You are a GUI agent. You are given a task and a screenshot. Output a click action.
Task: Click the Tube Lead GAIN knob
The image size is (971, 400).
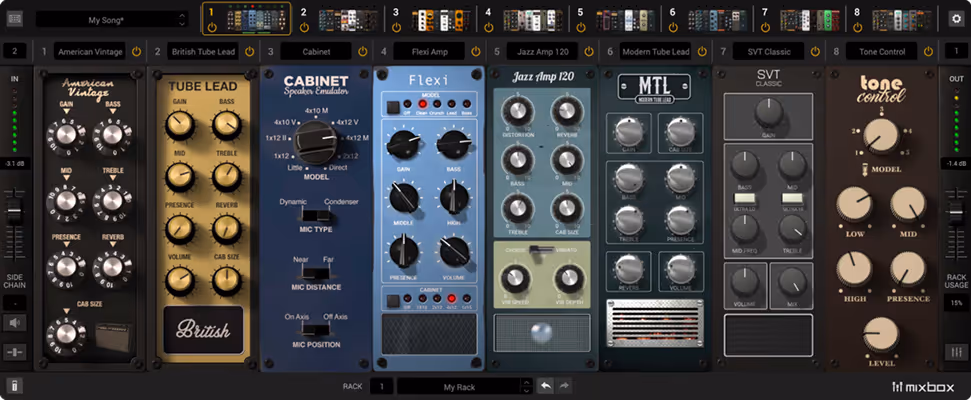(x=180, y=125)
